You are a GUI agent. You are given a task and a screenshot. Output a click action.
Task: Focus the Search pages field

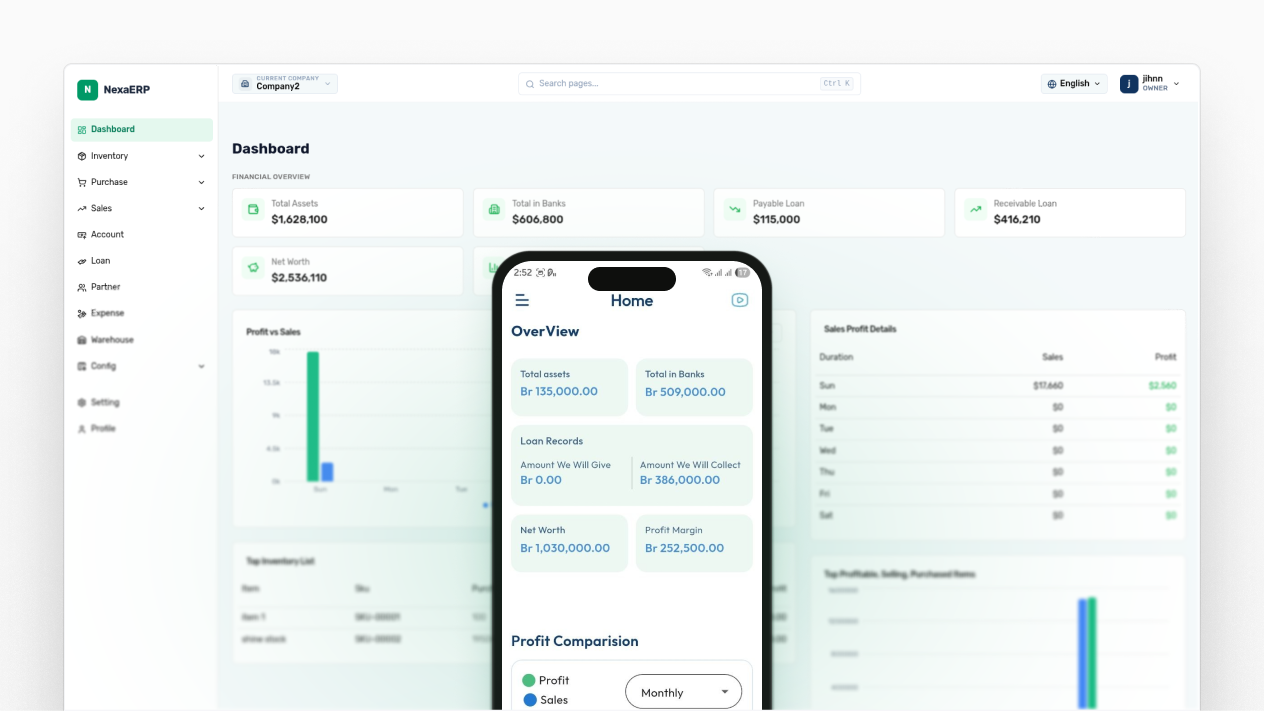coord(689,84)
